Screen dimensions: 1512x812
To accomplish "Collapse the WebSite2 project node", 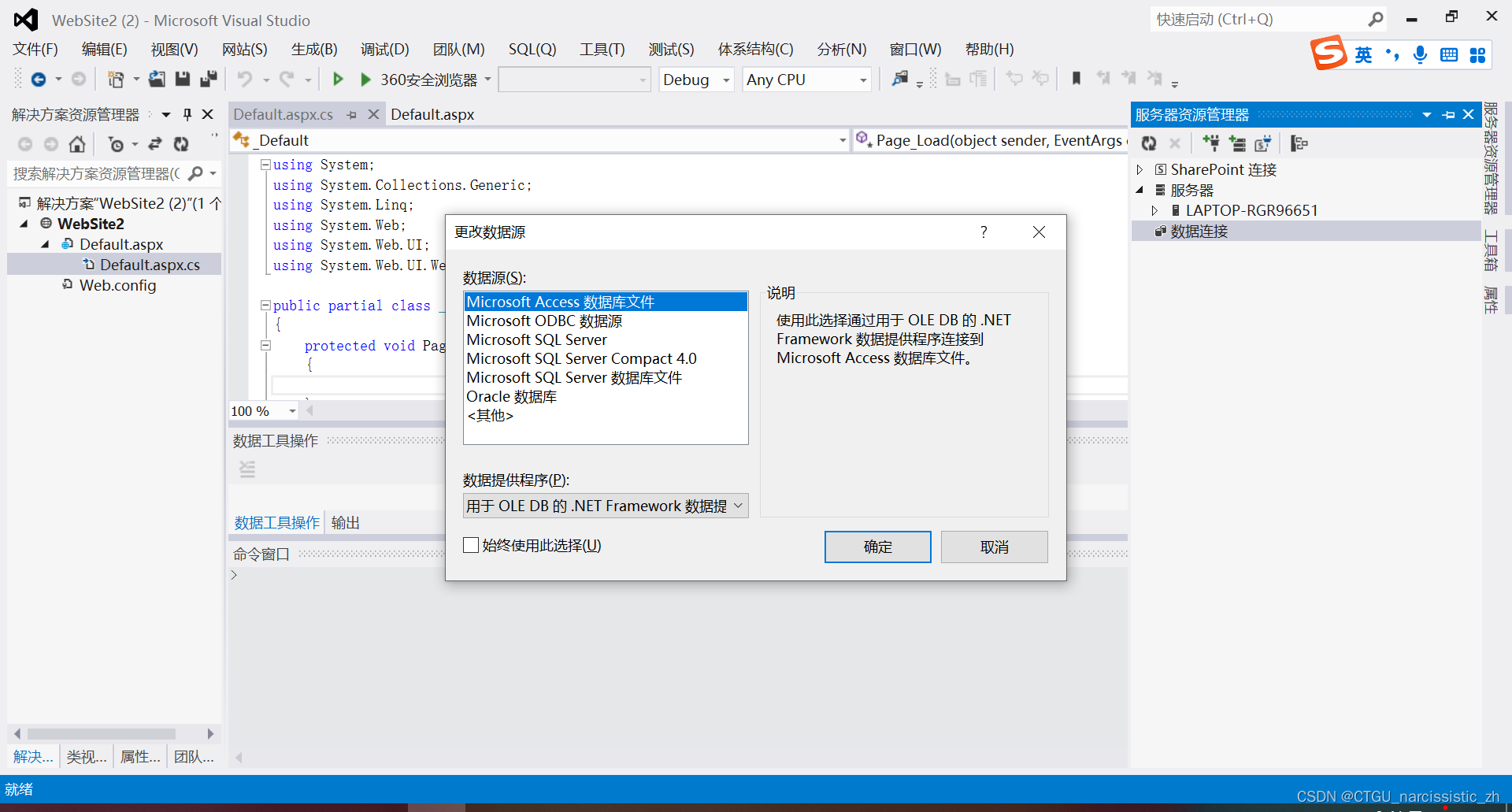I will tap(24, 224).
